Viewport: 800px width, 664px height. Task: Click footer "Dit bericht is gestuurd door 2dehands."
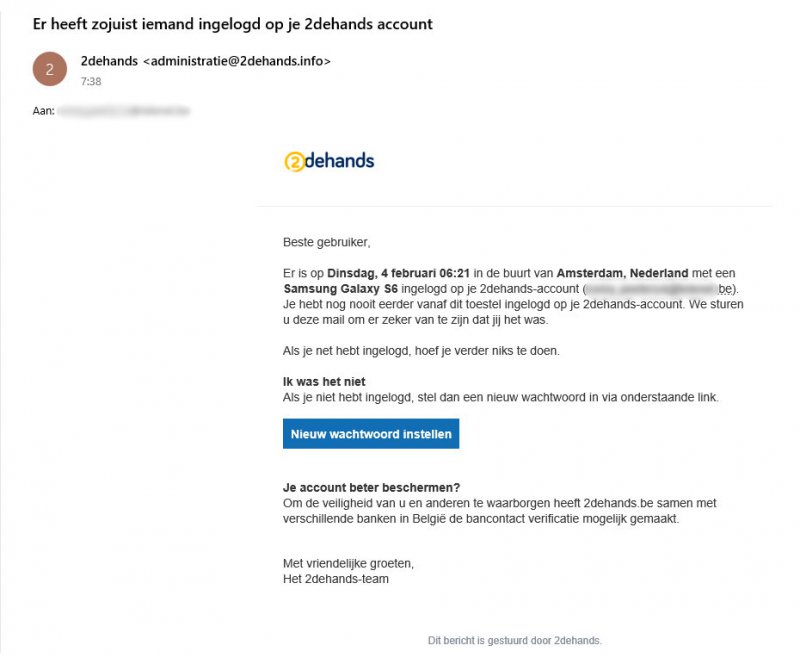(x=514, y=640)
